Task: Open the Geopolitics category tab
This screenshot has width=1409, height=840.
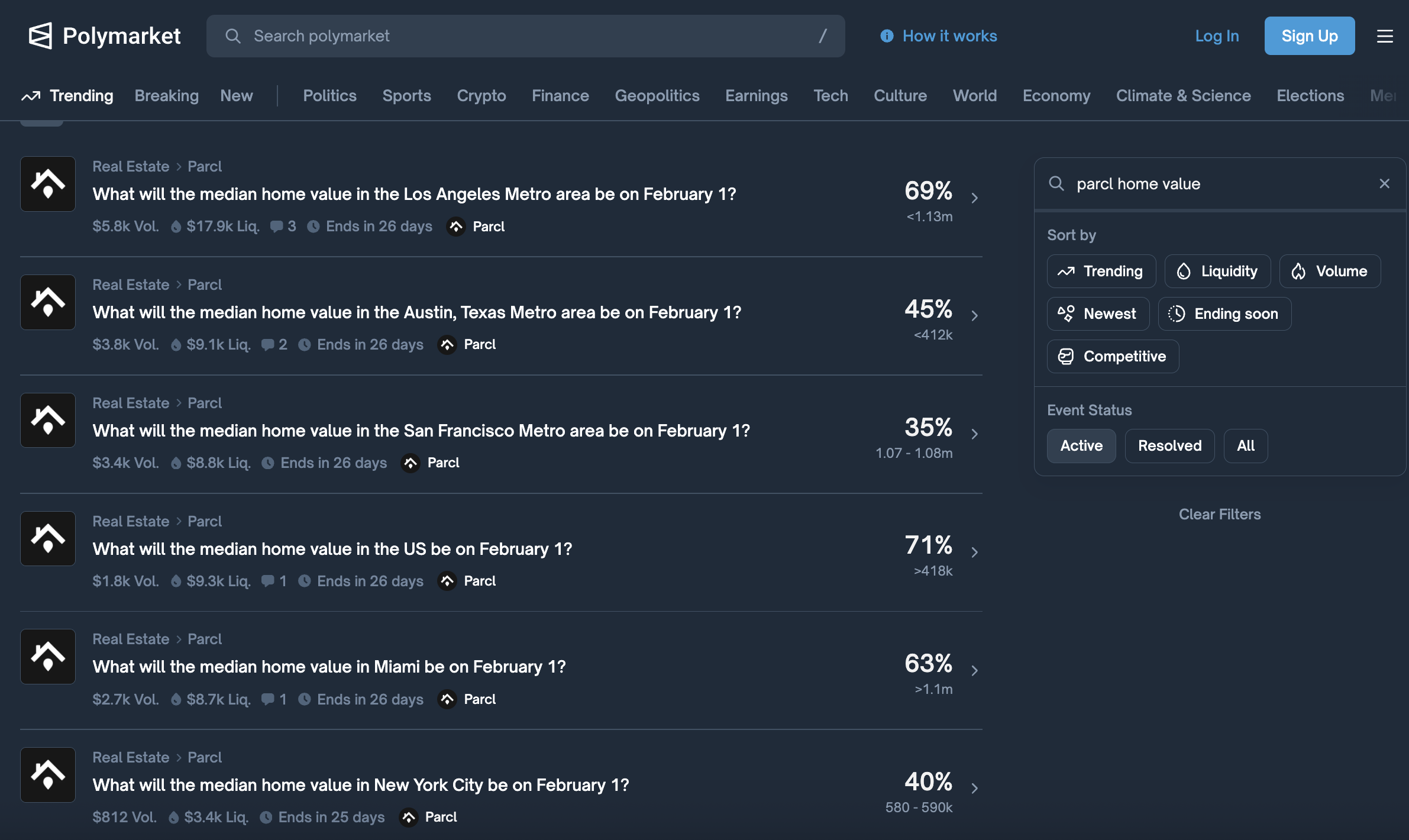Action: (657, 96)
